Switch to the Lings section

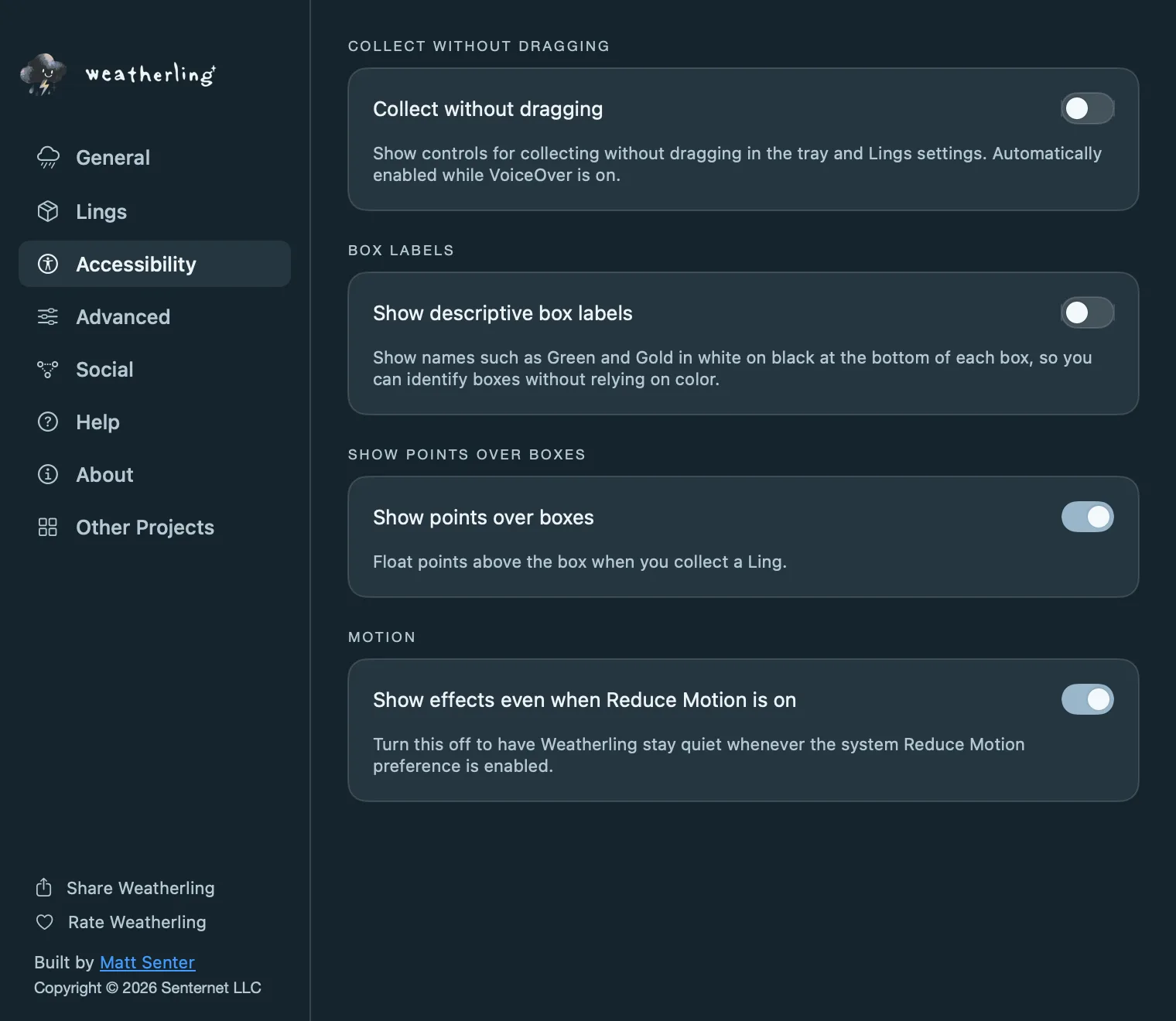tap(155, 211)
